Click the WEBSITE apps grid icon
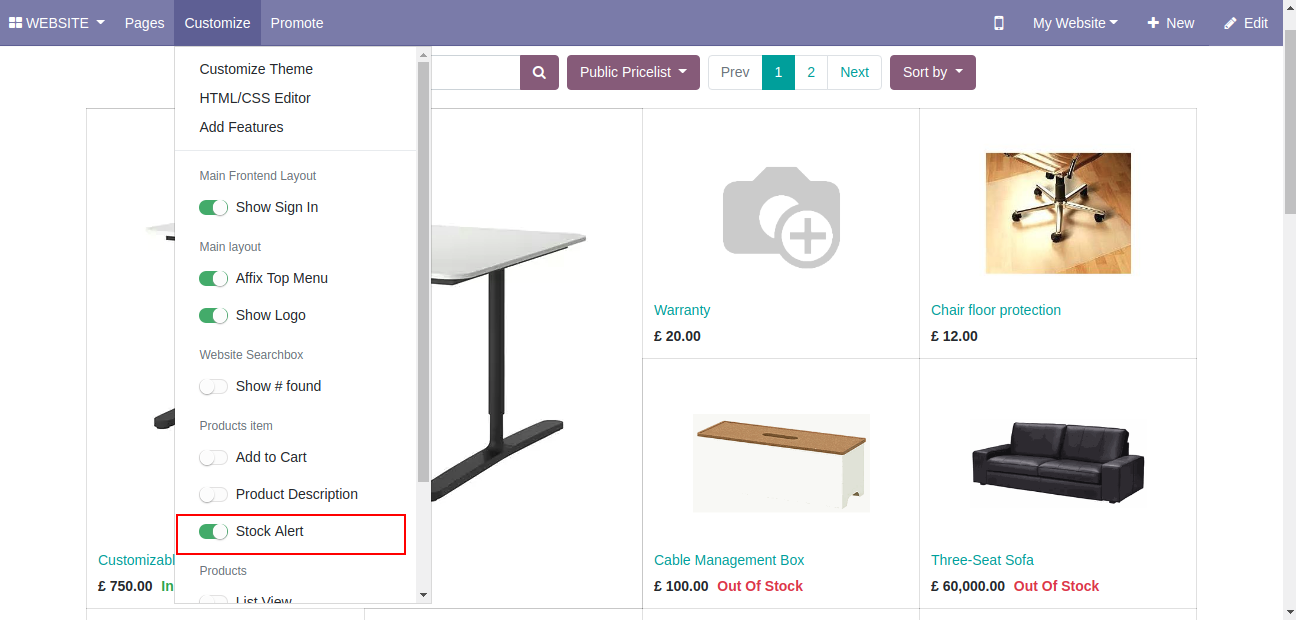This screenshot has width=1296, height=620. click(x=16, y=23)
